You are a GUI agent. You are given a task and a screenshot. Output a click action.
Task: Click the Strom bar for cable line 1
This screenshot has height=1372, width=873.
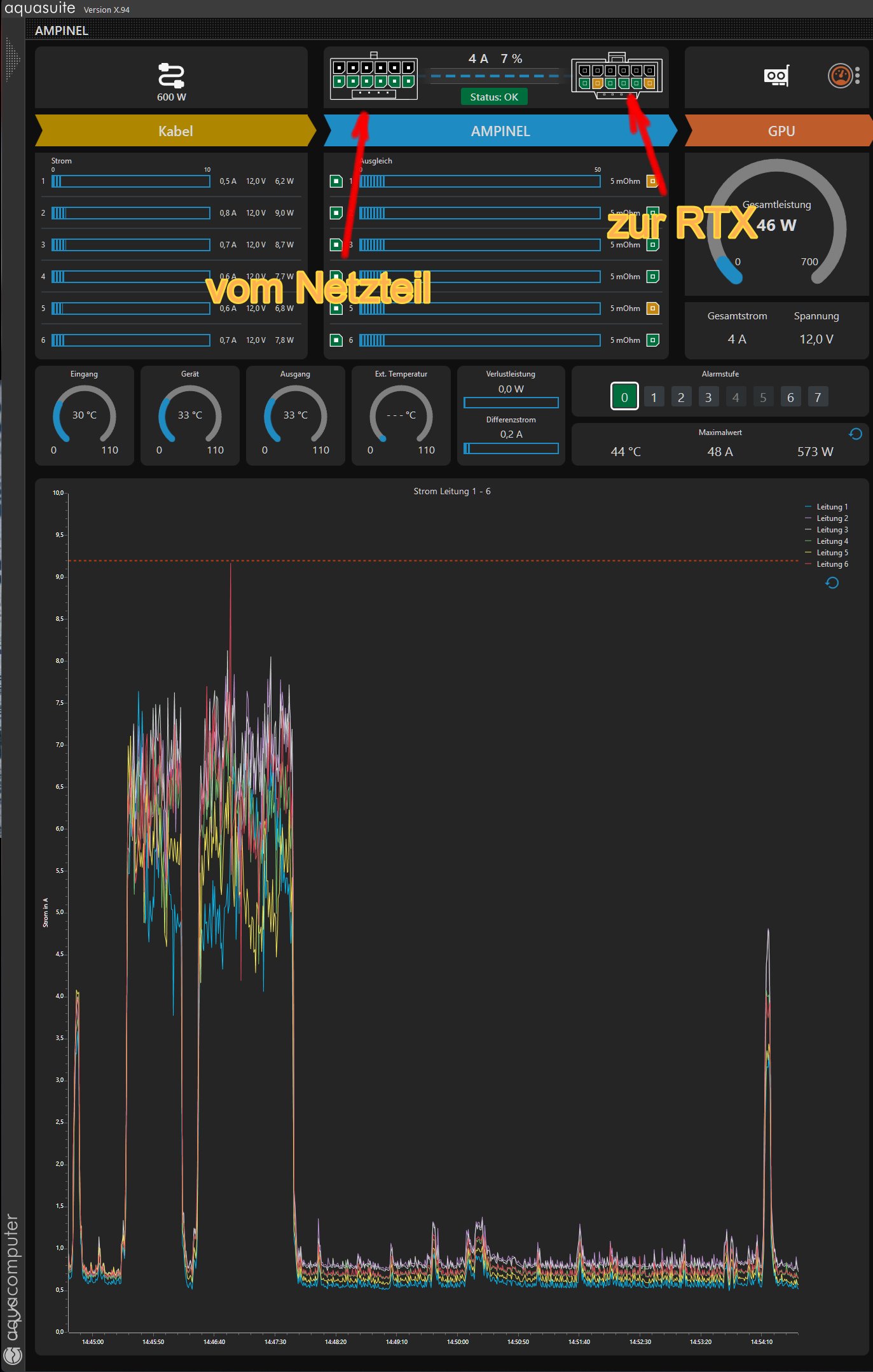click(x=131, y=181)
